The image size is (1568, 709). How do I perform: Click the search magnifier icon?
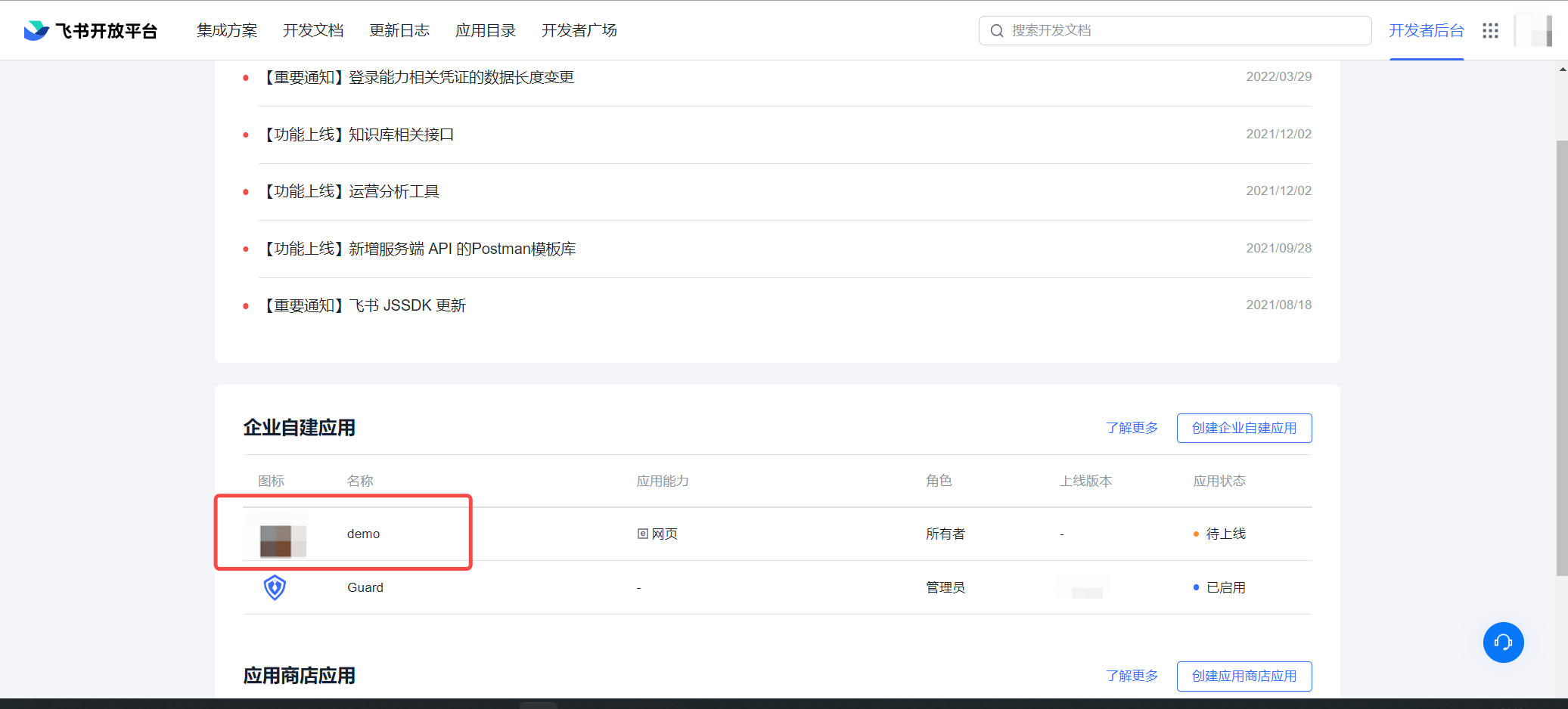[997, 30]
